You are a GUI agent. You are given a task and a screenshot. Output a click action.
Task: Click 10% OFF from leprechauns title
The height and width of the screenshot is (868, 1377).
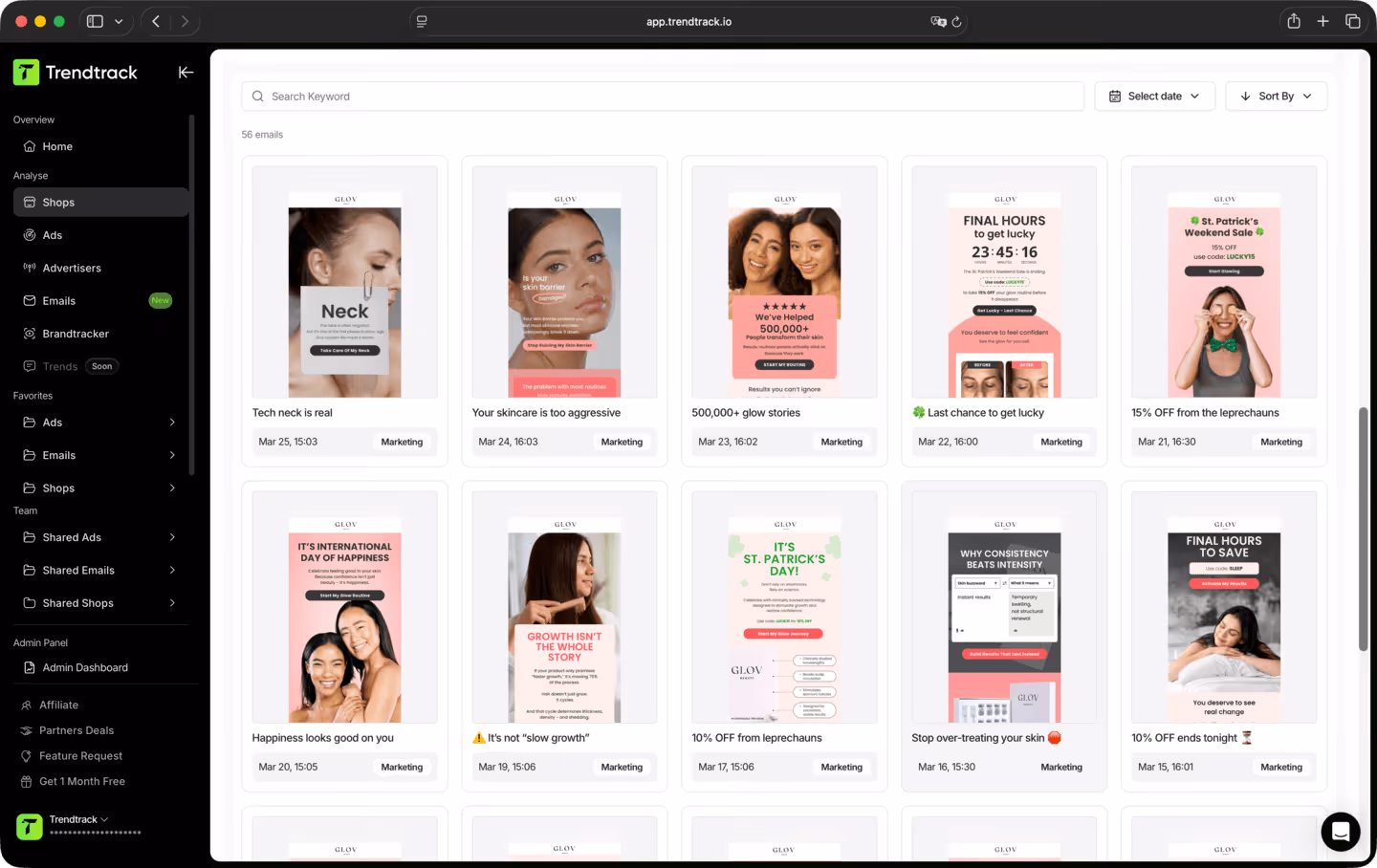[756, 738]
